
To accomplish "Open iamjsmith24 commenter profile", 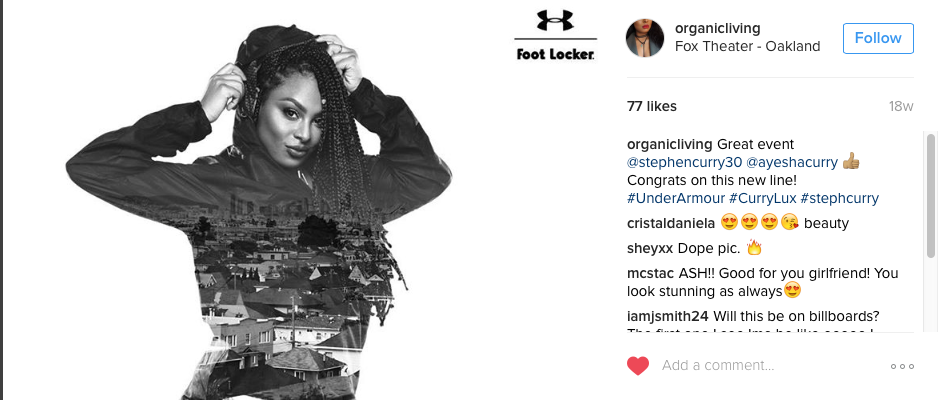I will pyautogui.click(x=668, y=316).
